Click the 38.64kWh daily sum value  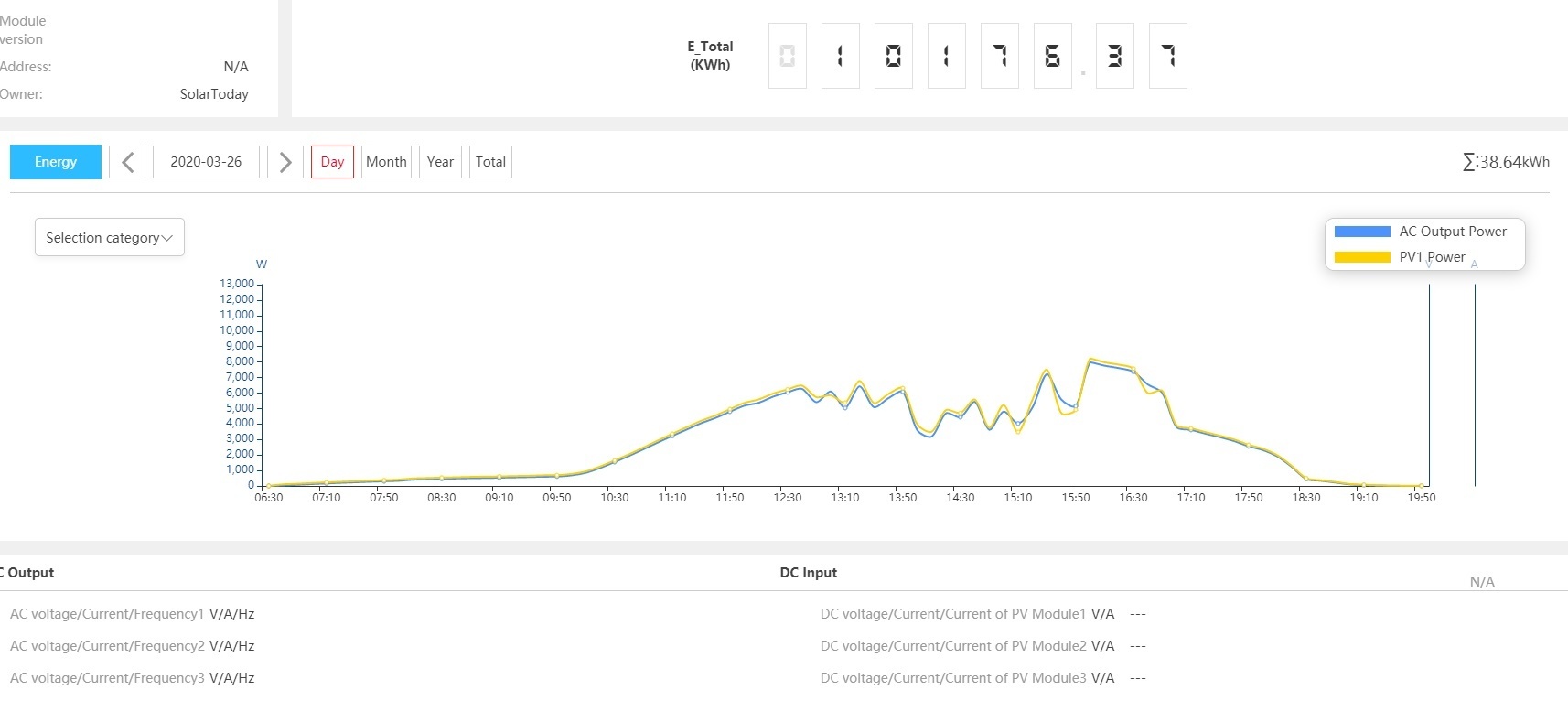[x=1506, y=162]
